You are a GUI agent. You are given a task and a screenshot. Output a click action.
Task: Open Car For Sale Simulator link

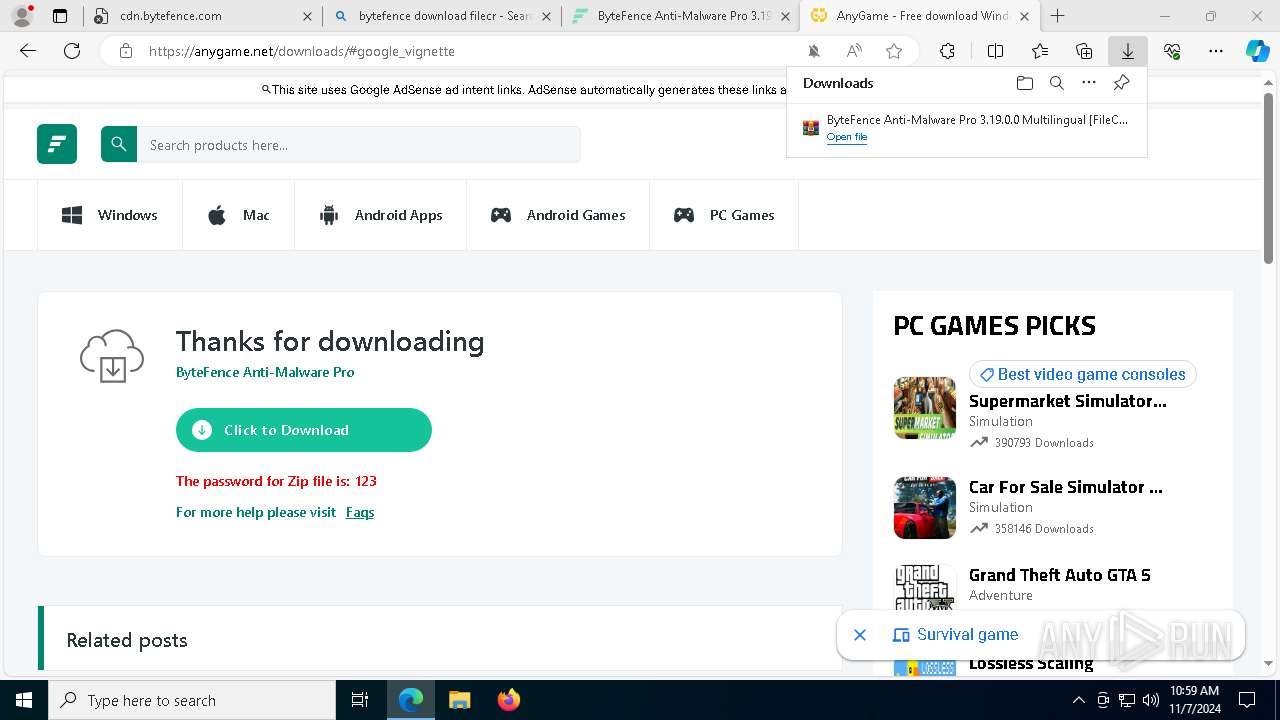tap(1066, 487)
